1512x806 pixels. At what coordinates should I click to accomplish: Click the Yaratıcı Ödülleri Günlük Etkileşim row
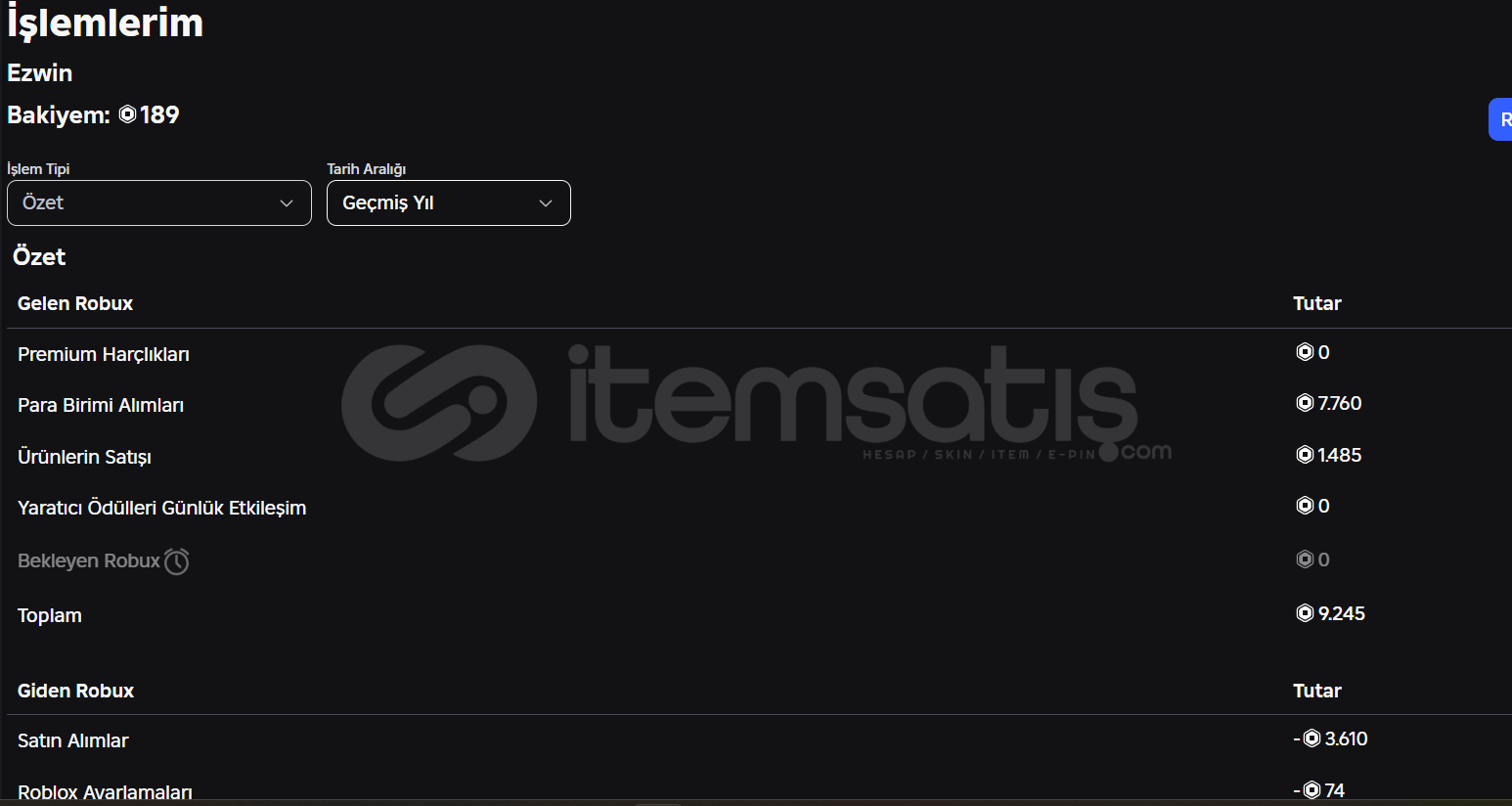(x=759, y=508)
